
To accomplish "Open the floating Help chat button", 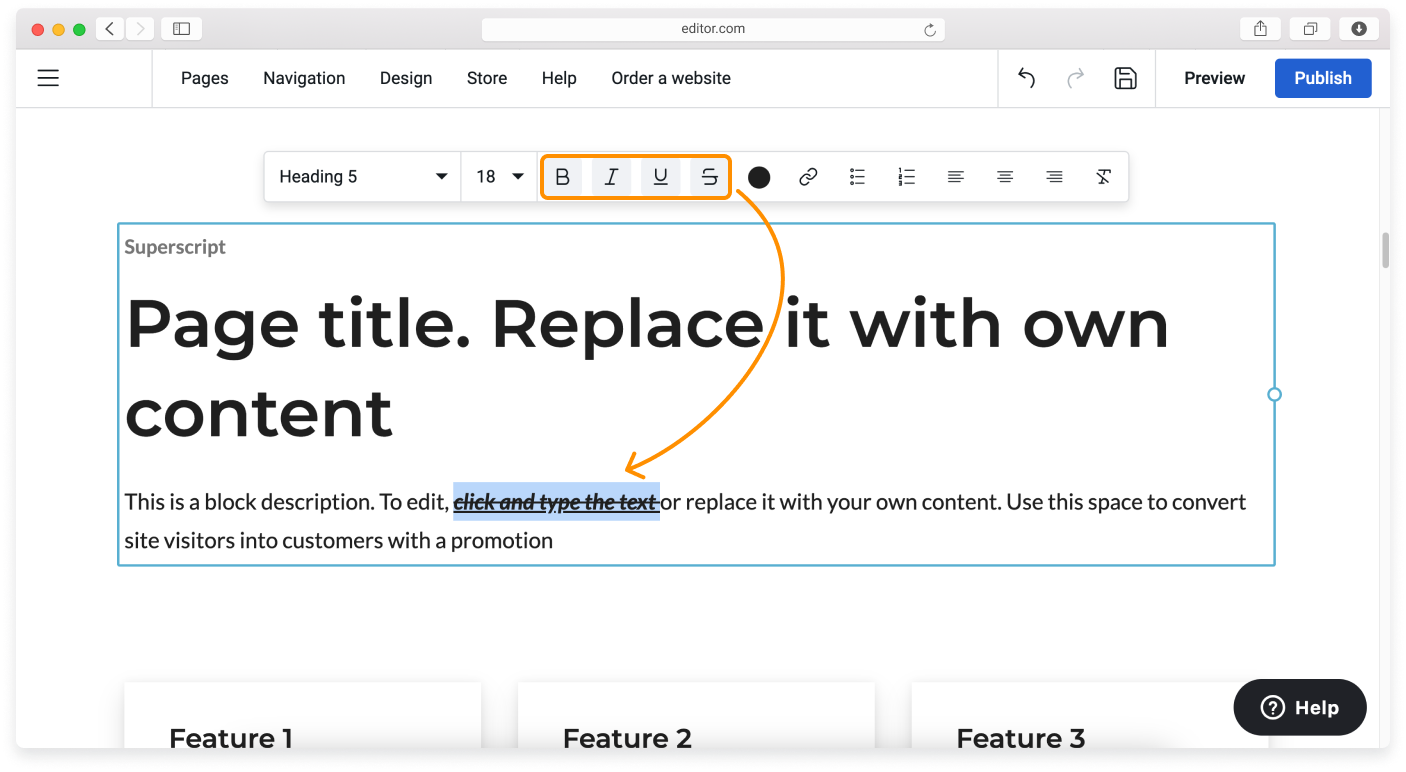I will (x=1300, y=708).
